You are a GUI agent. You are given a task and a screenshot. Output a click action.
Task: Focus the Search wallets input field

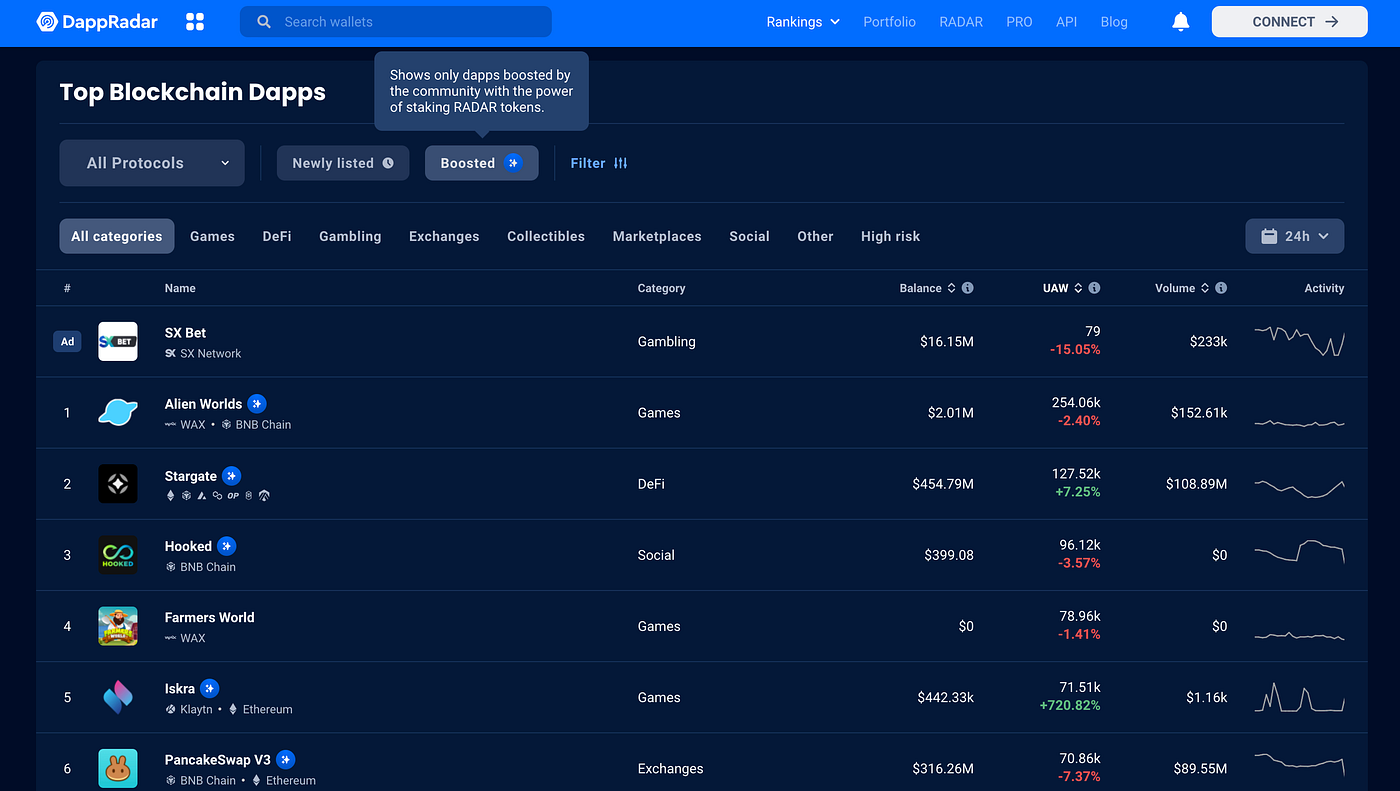[x=396, y=21]
